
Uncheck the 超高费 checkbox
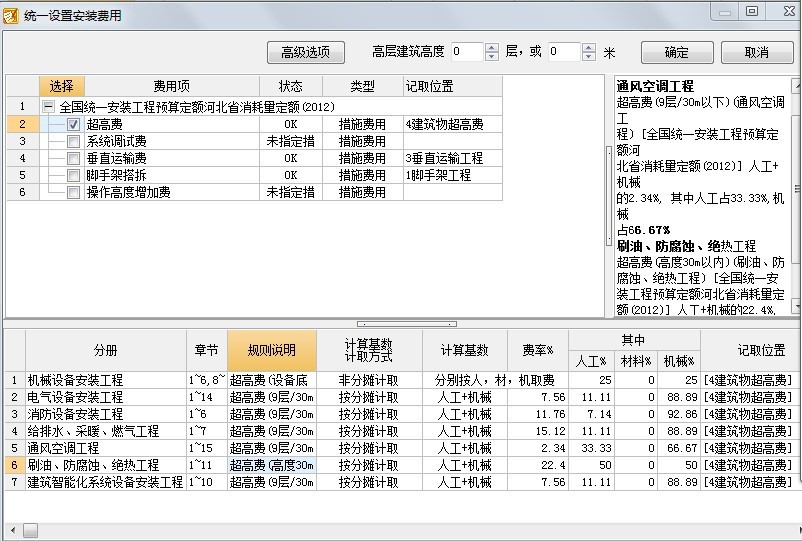pos(73,124)
